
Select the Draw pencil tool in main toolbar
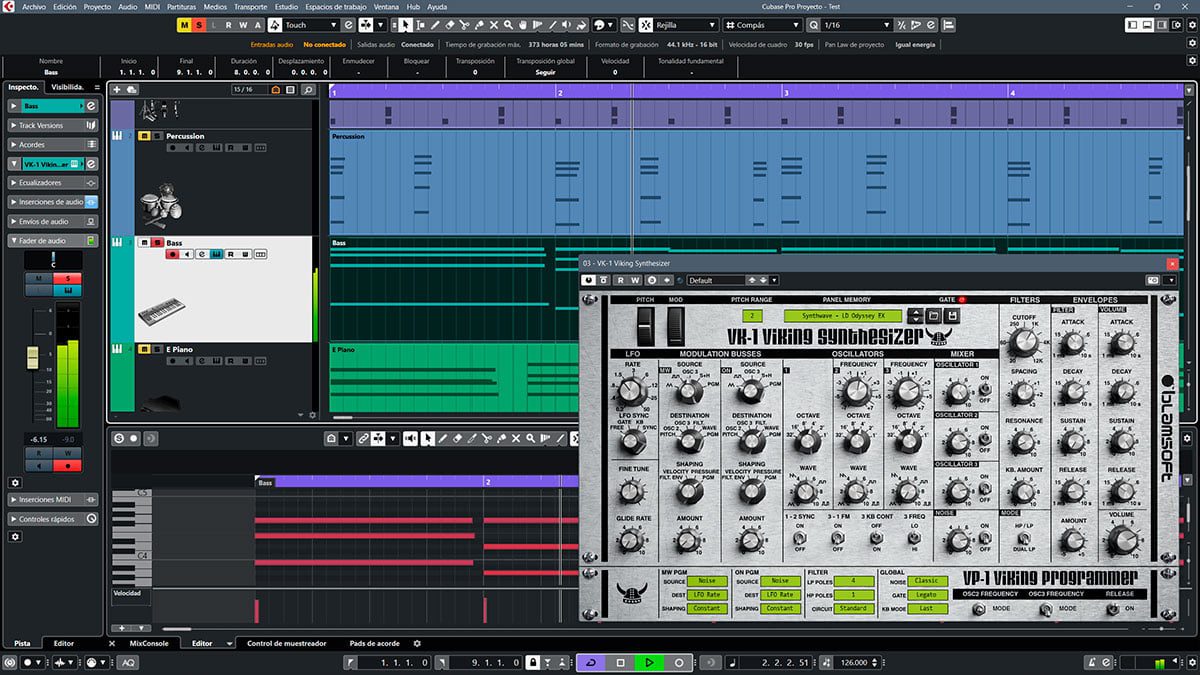436,24
